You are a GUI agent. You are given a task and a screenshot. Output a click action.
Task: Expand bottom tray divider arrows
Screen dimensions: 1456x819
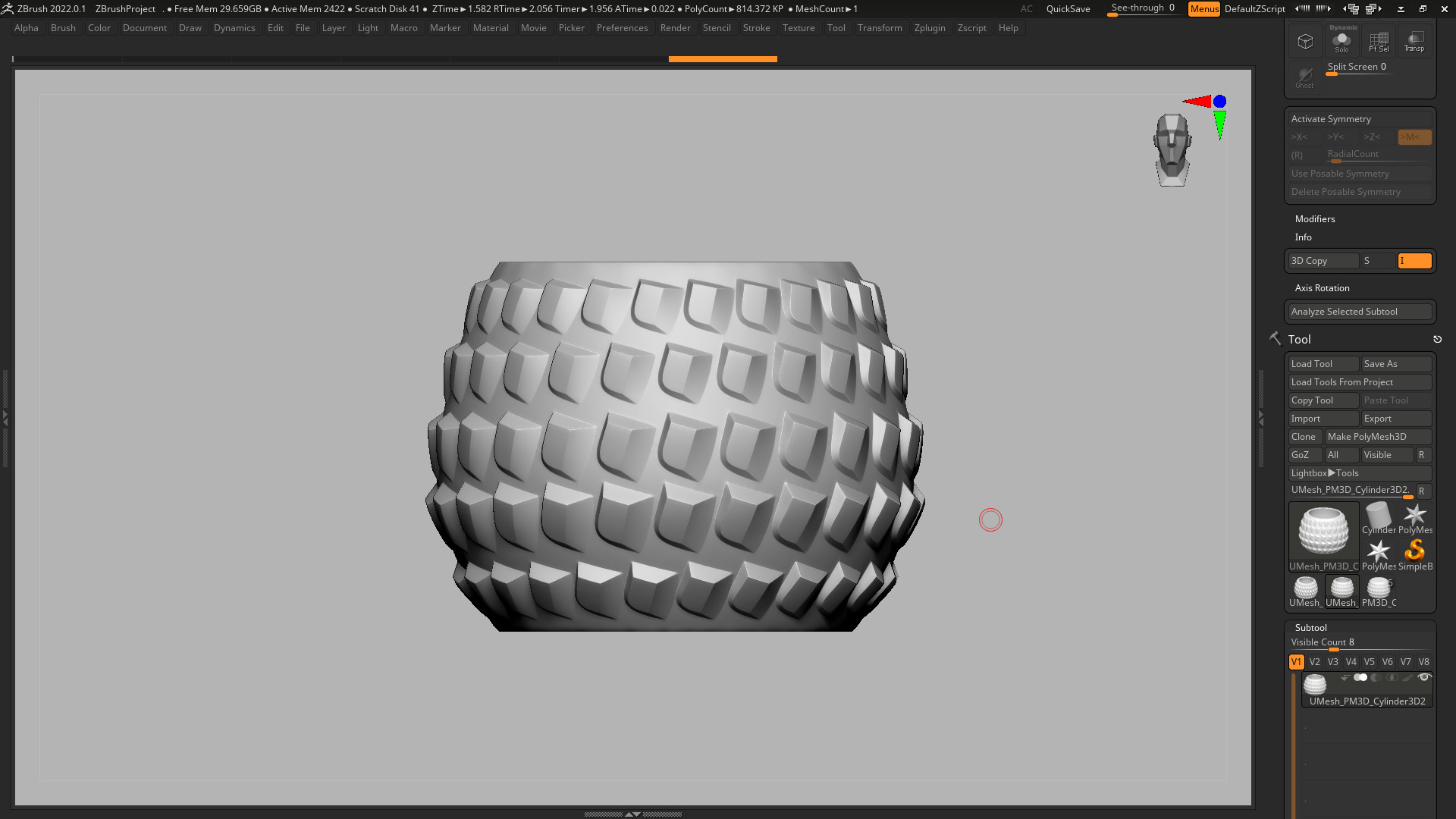point(632,814)
